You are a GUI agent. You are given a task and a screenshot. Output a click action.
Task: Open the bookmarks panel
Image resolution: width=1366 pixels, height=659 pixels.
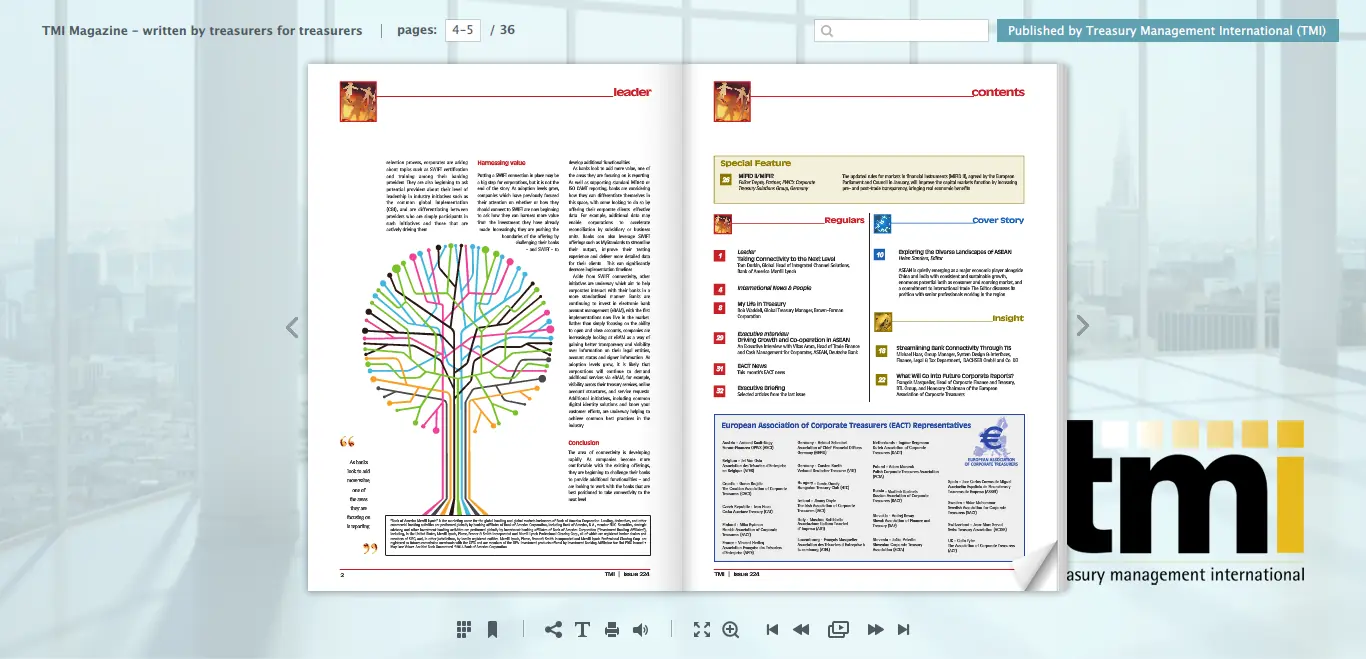493,629
